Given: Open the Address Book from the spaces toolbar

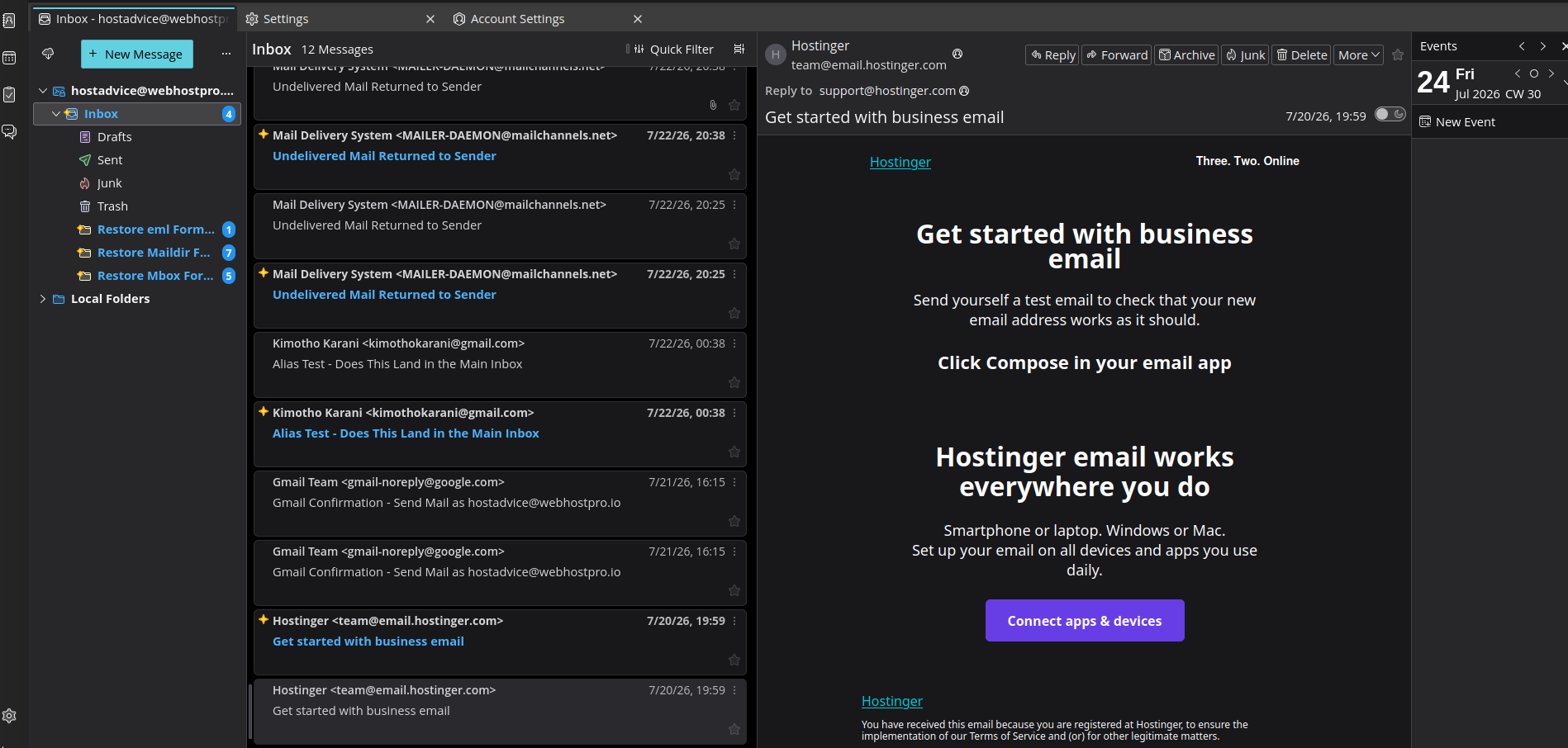Looking at the screenshot, I should pos(9,21).
